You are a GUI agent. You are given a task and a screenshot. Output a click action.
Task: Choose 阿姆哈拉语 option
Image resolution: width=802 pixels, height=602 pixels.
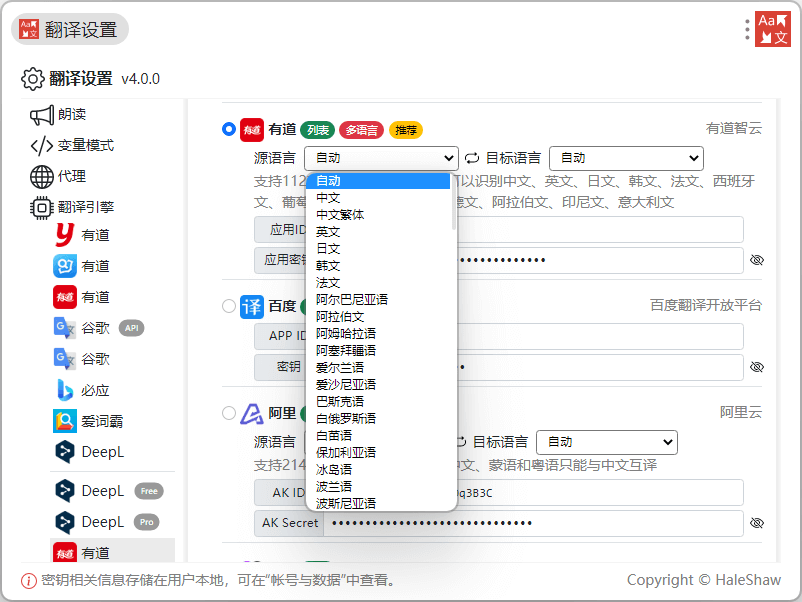click(x=378, y=334)
